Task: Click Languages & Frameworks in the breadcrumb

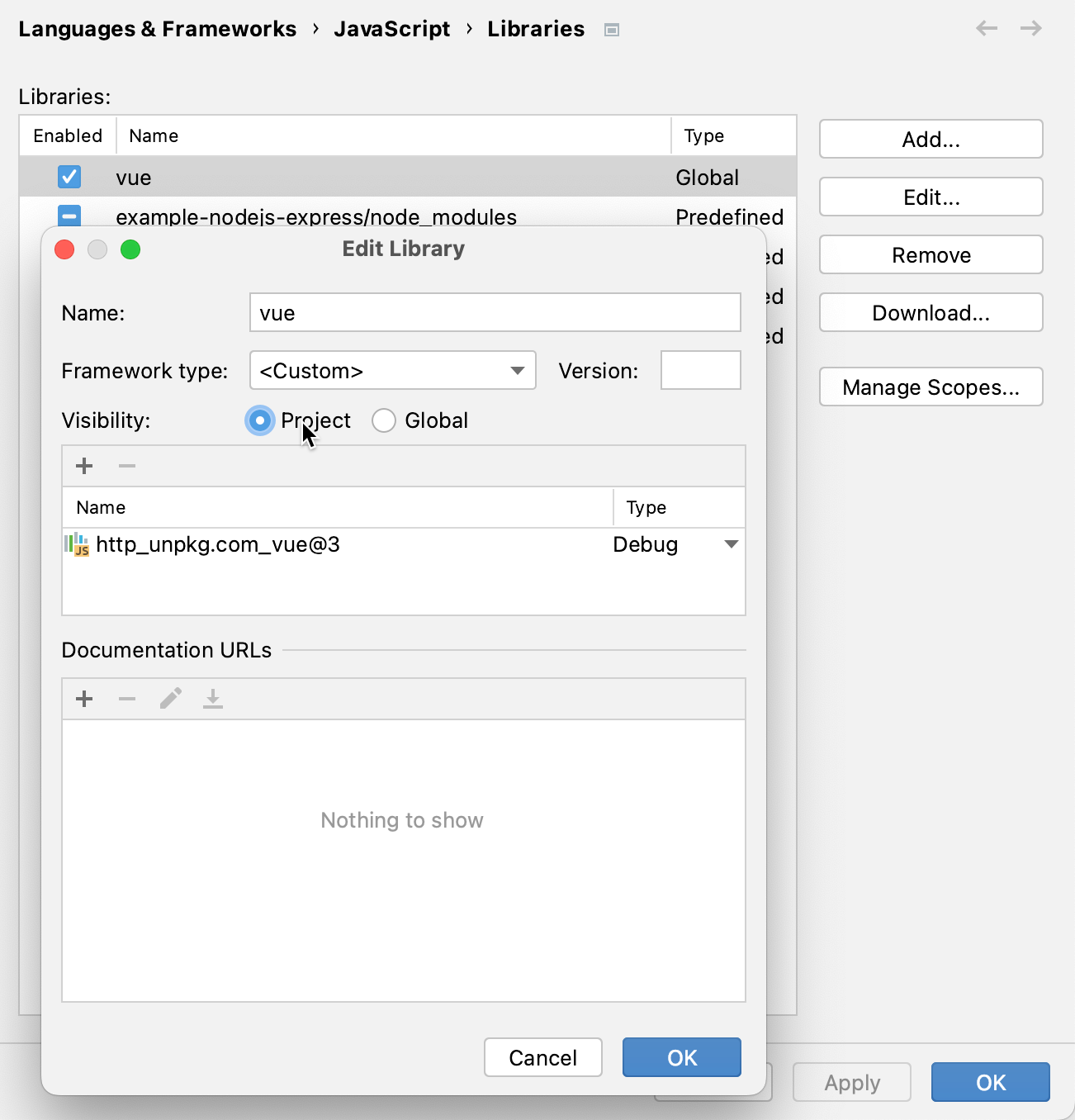Action: coord(158,28)
